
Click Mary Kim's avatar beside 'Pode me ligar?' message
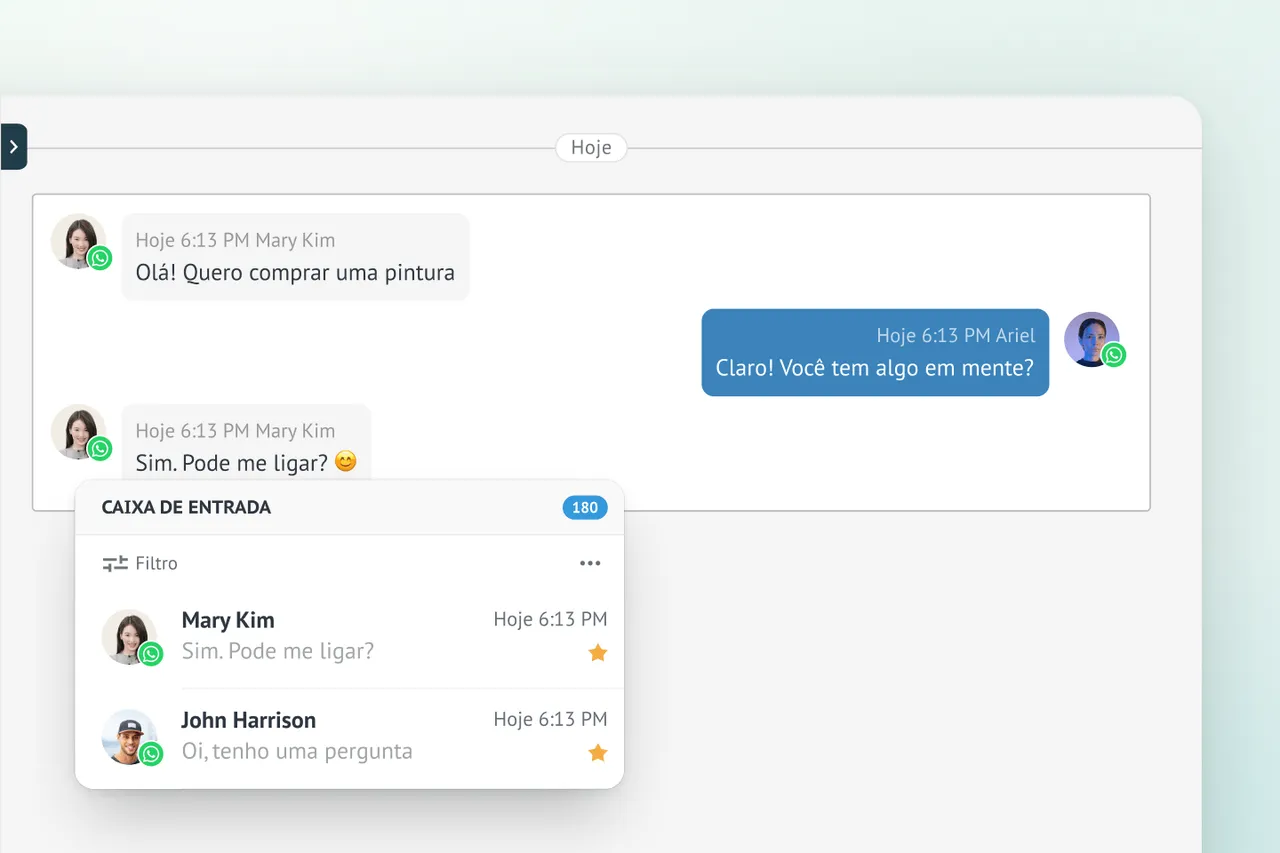[x=78, y=432]
